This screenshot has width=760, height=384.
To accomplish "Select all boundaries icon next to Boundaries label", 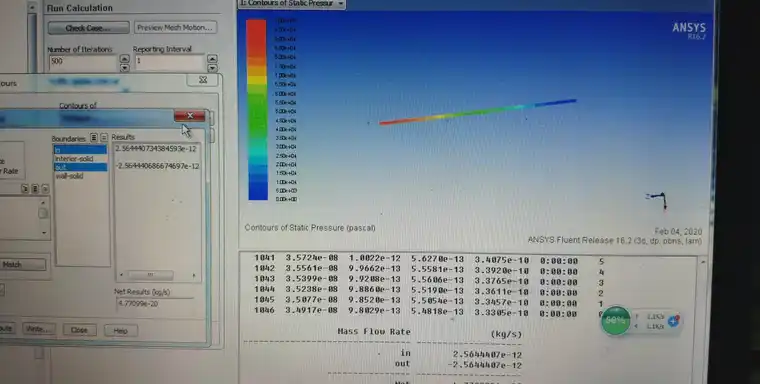I will pyautogui.click(x=94, y=138).
